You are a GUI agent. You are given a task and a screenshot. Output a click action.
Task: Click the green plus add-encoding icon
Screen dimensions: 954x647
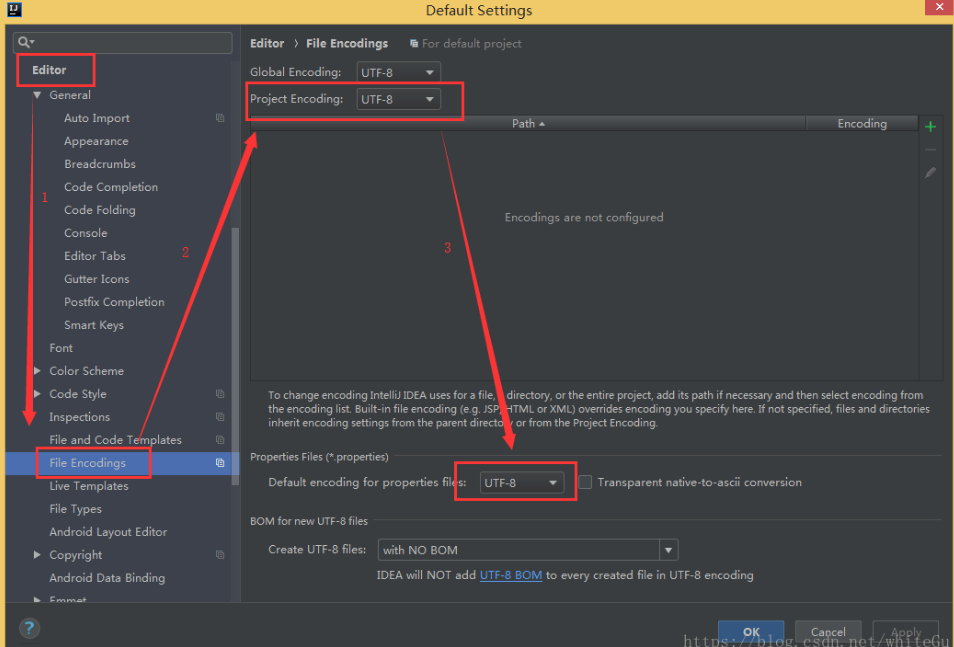(930, 127)
